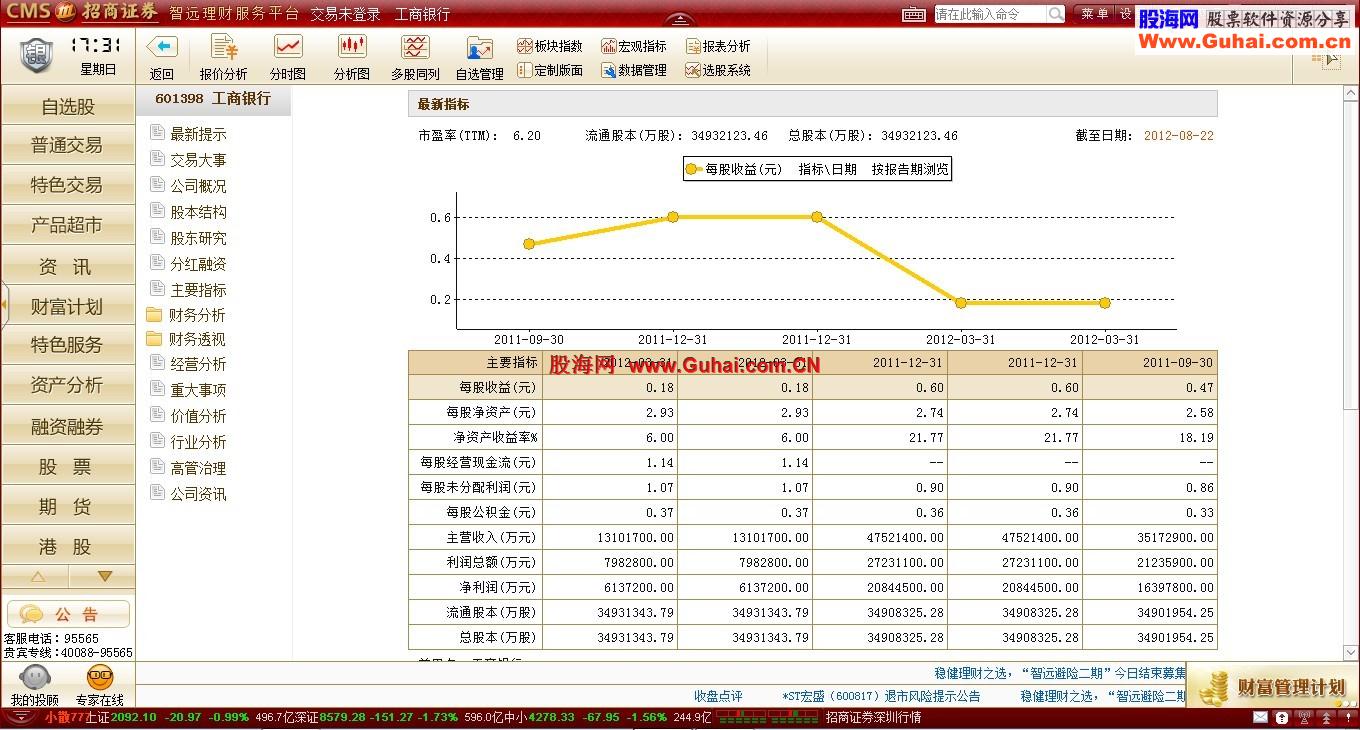Open 股本结构 in info tree

(x=198, y=212)
